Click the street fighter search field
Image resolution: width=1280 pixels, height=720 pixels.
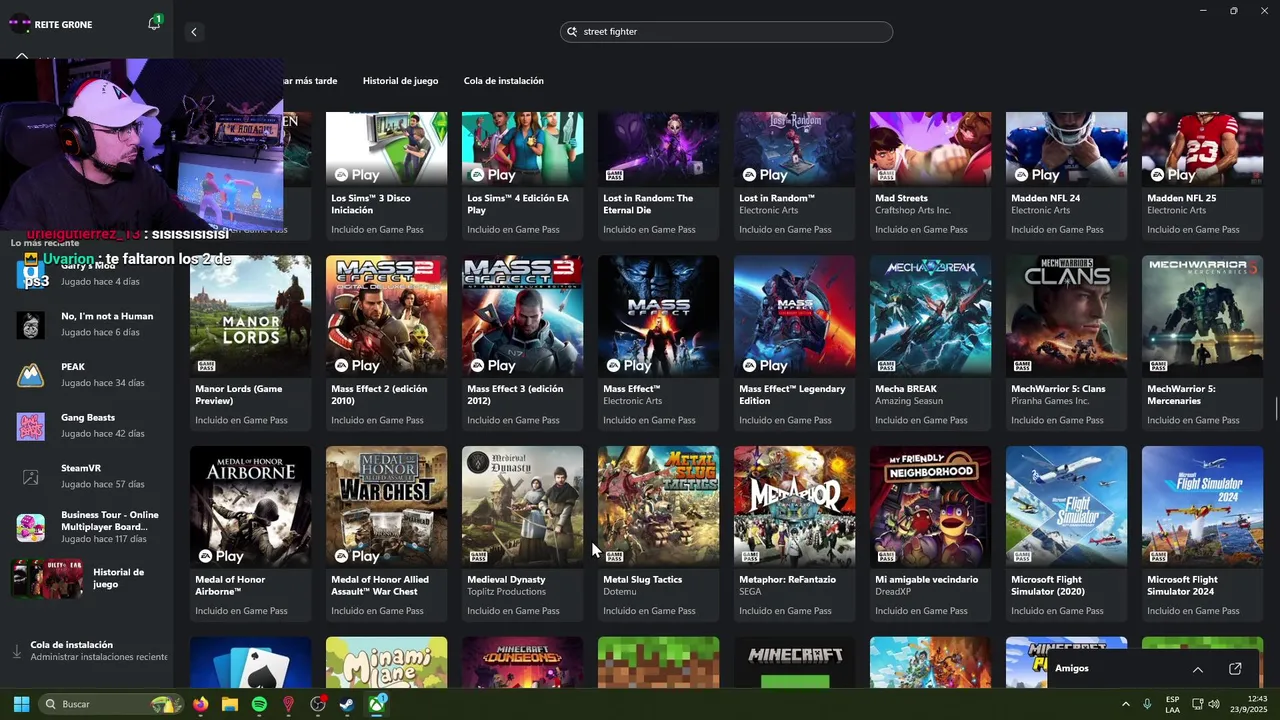[x=726, y=32]
